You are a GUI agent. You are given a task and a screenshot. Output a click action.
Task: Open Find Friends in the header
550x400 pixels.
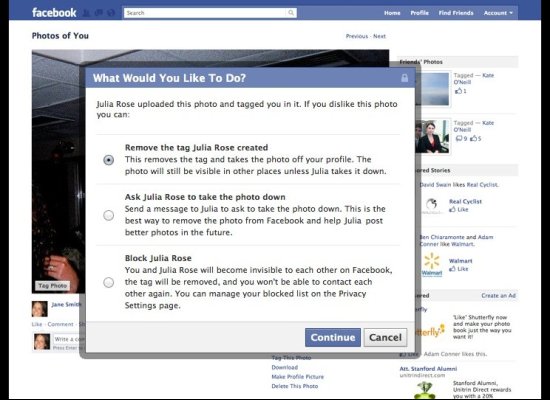tap(456, 13)
